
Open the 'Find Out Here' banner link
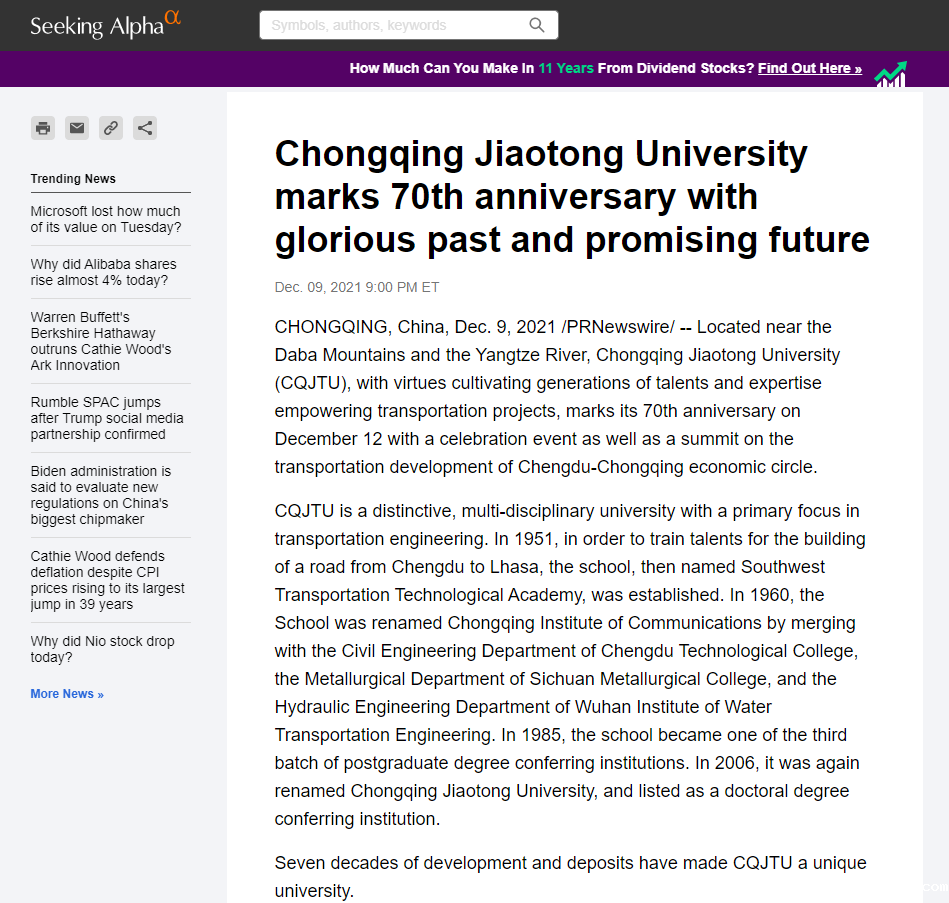[809, 69]
